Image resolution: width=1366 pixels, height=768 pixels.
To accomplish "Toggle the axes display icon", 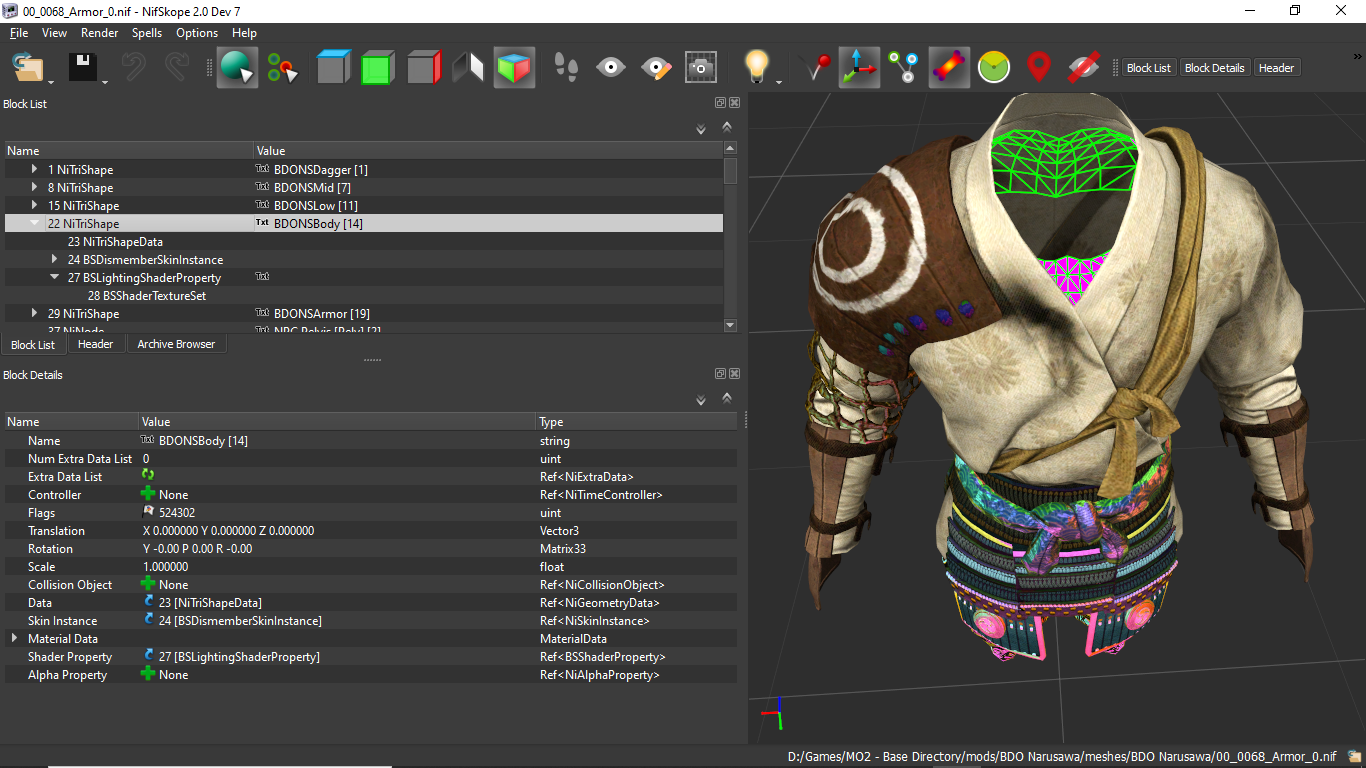I will coord(859,68).
